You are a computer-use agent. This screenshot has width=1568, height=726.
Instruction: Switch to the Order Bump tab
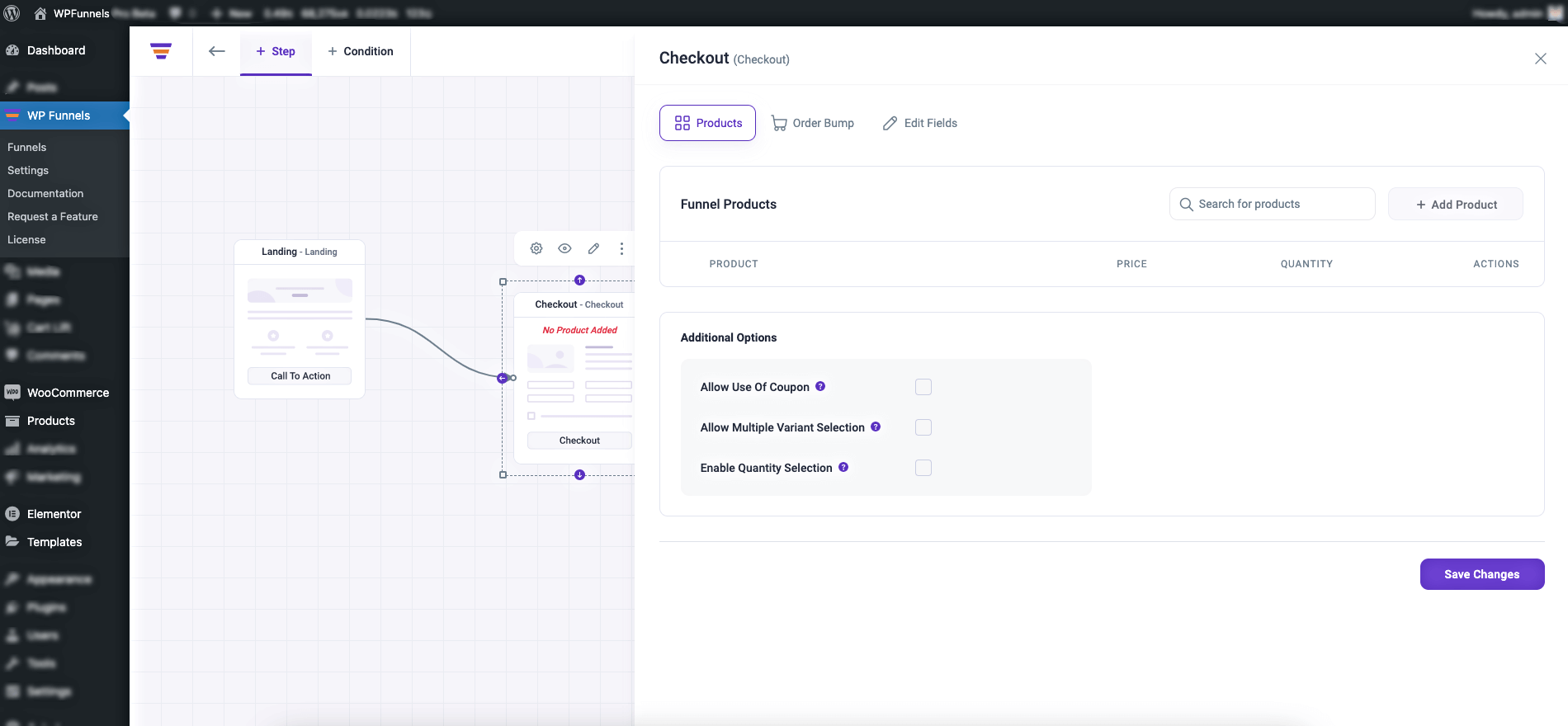click(813, 123)
